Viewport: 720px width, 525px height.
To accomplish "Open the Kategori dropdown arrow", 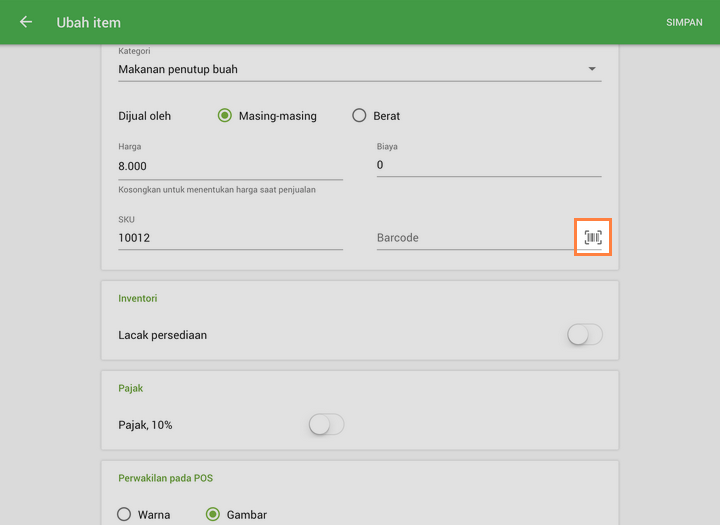I will (592, 69).
